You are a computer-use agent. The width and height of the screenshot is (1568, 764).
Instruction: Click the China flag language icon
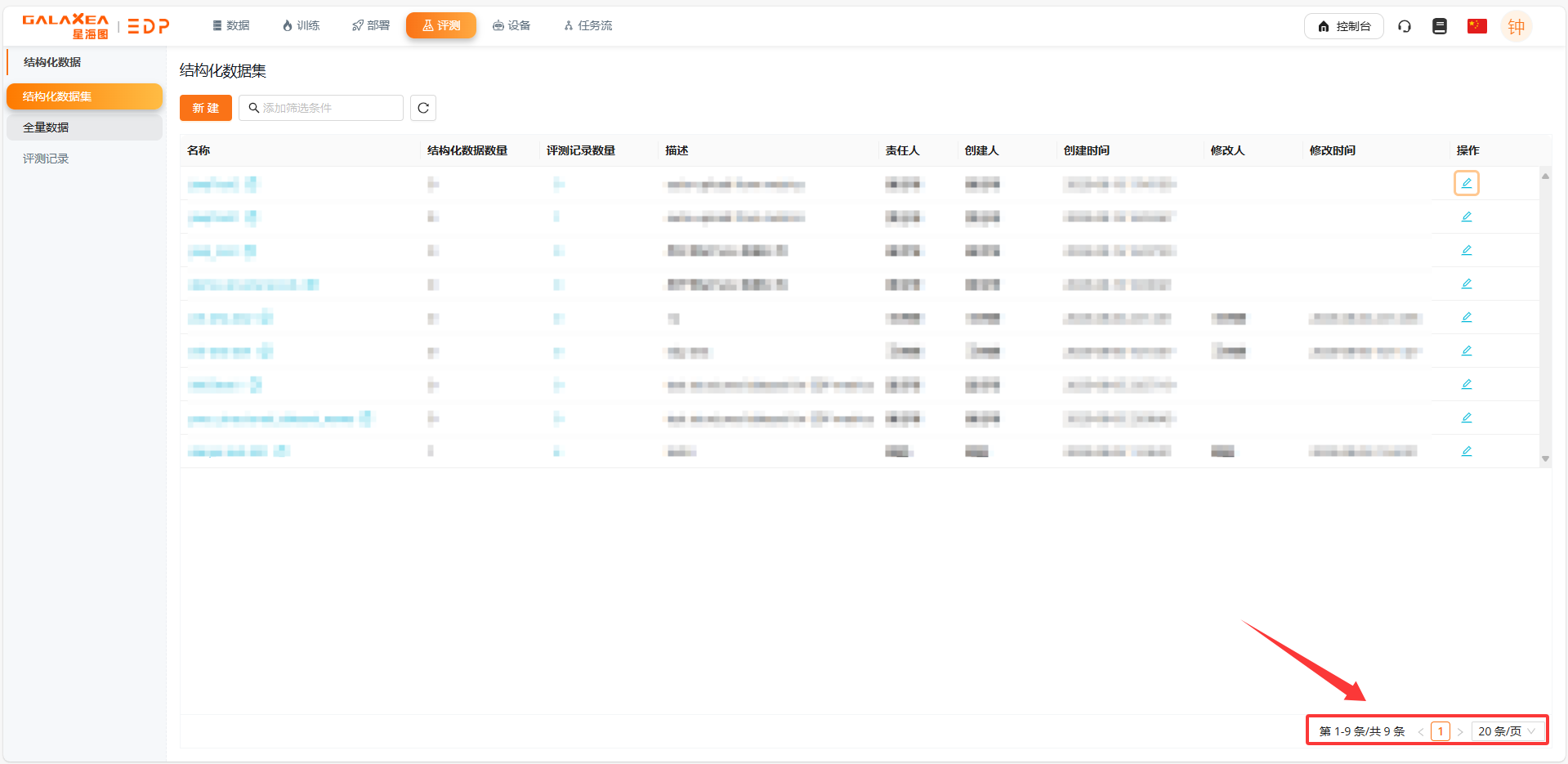[x=1476, y=26]
